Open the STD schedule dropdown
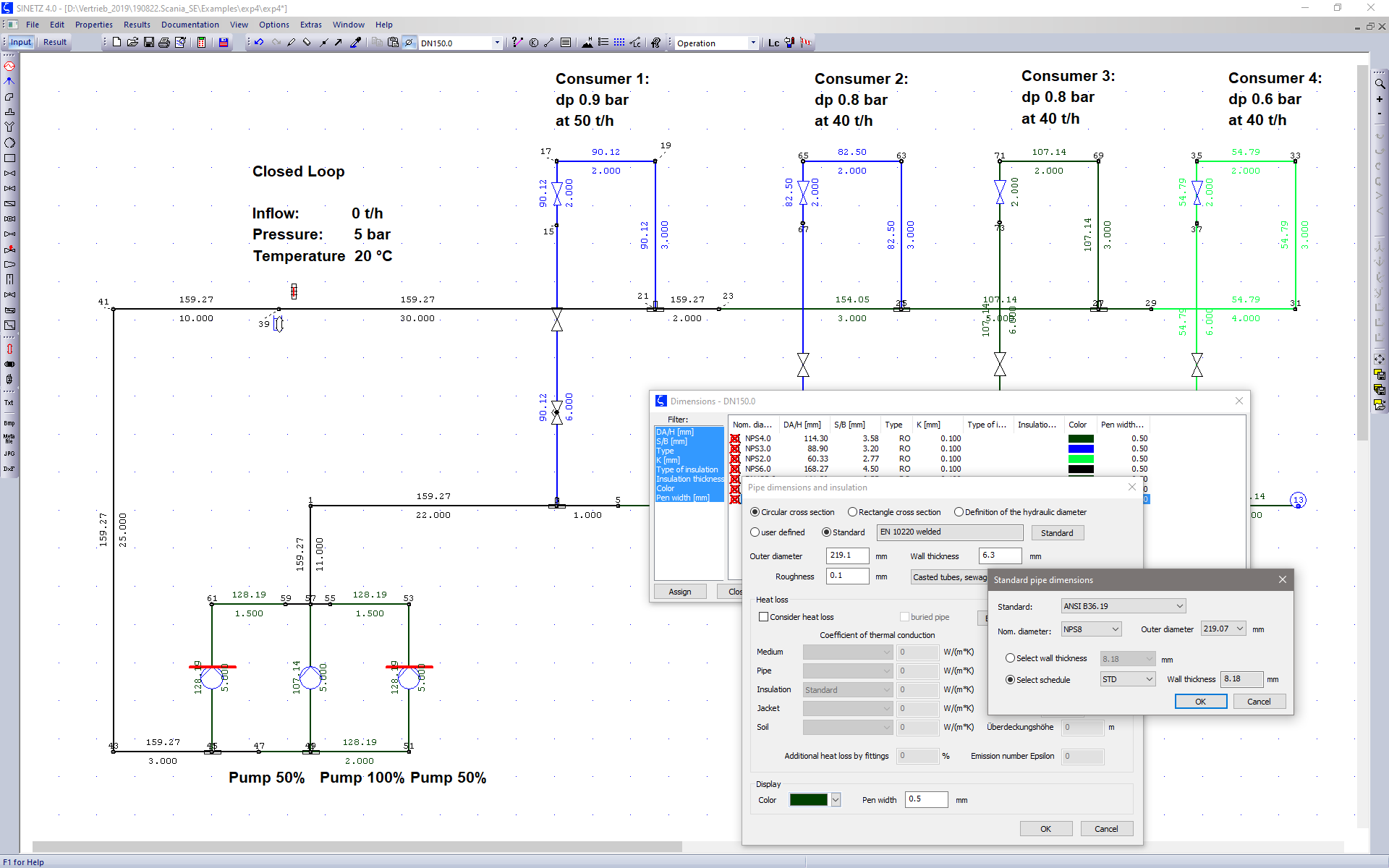 point(1127,679)
